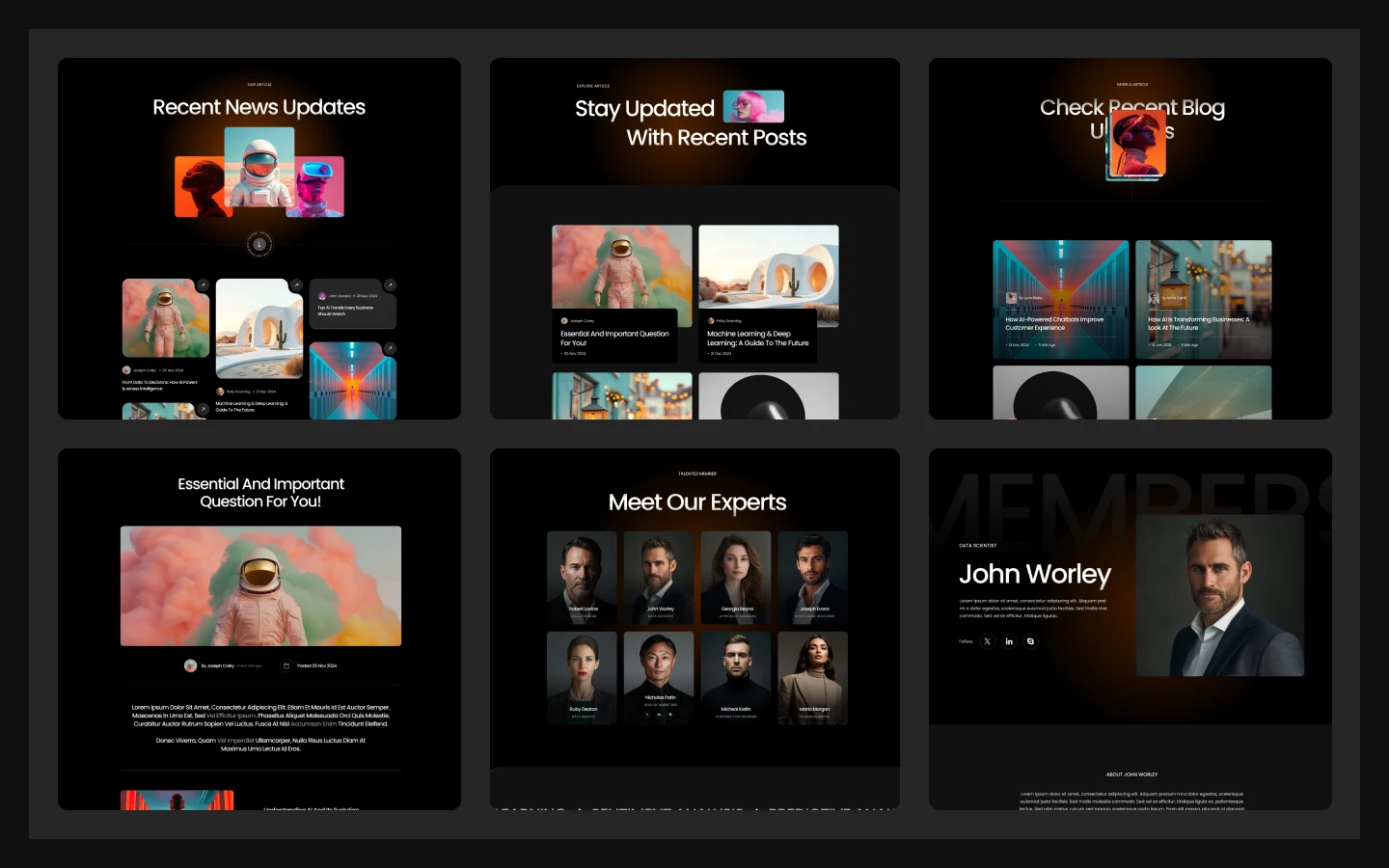1389x868 pixels.
Task: Click the Nicholas Patin name label
Action: point(660,697)
